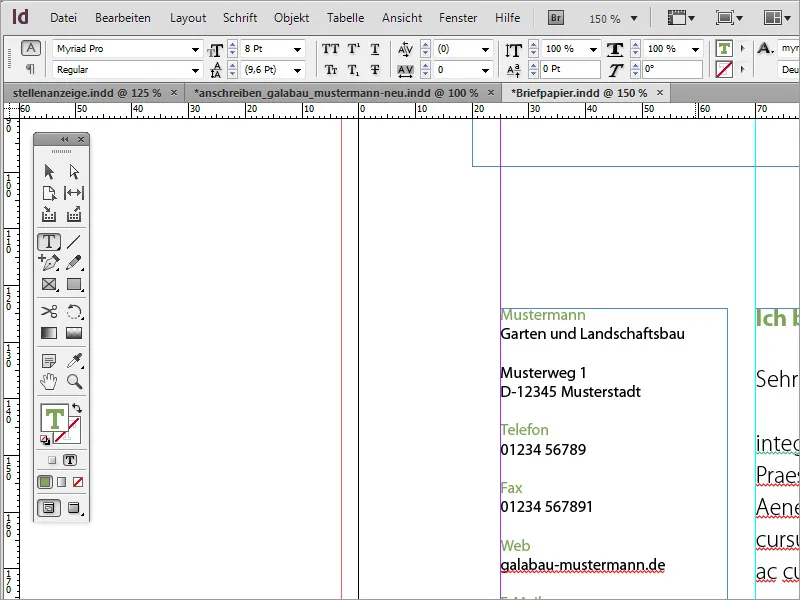The image size is (800, 600).
Task: Open the 150 % zoom level dropdown
Action: 634,19
